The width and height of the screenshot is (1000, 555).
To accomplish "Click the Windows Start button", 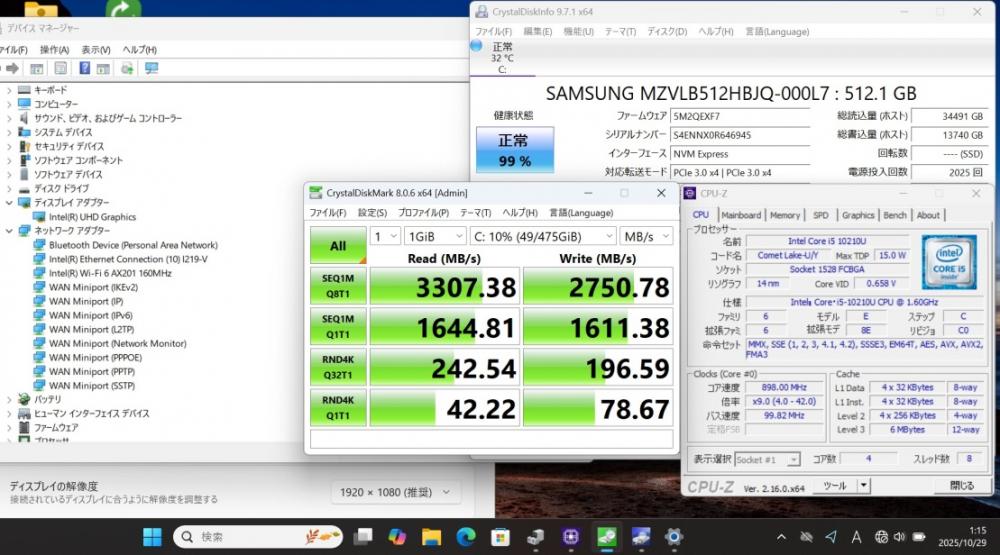I will (x=152, y=537).
